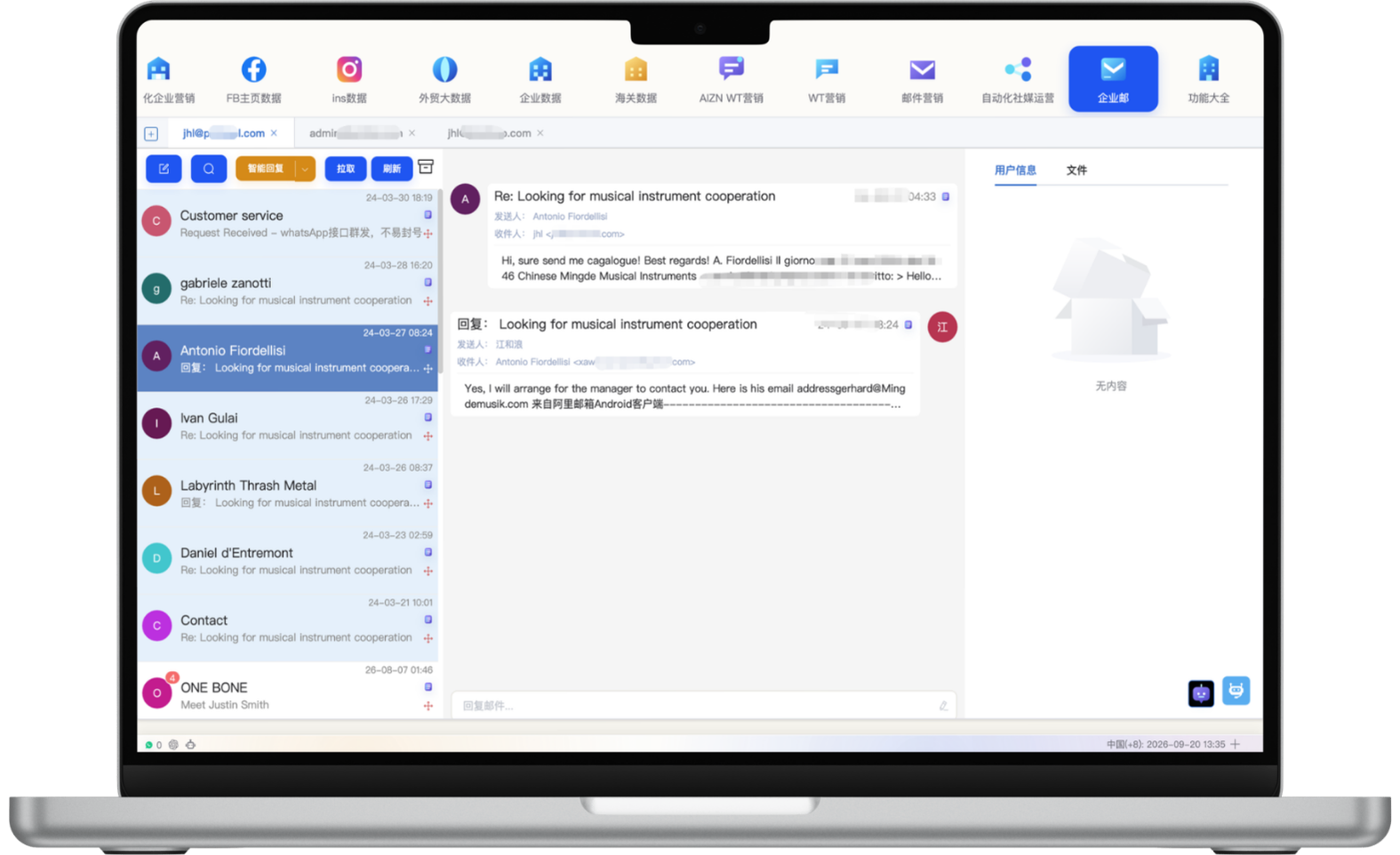
Task: Open the FB主页数据 module
Action: point(253,79)
